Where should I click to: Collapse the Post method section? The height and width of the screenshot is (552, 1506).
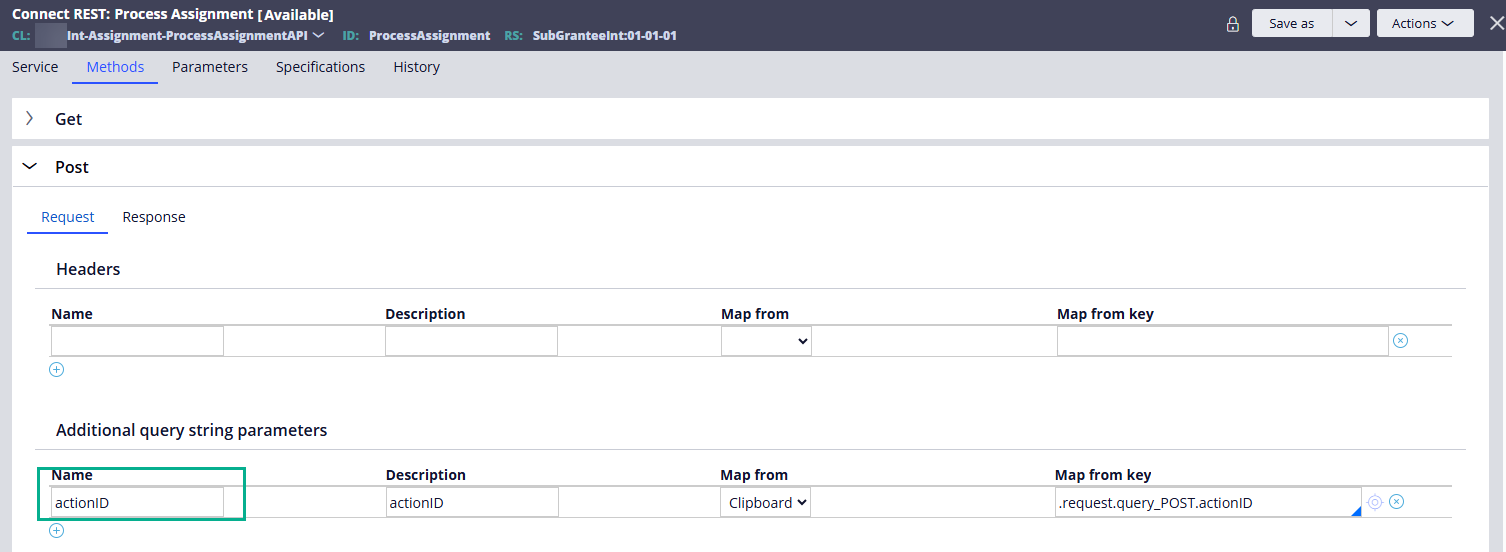click(29, 167)
